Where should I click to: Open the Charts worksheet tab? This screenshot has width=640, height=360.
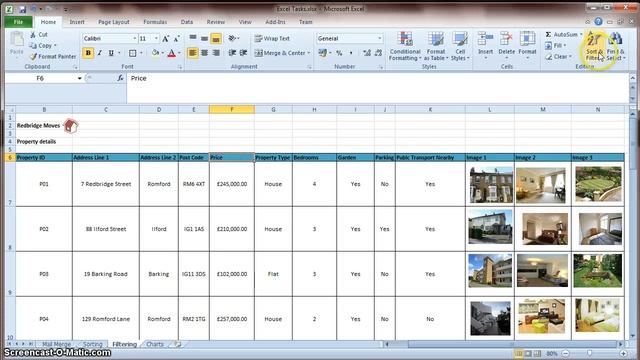click(155, 344)
